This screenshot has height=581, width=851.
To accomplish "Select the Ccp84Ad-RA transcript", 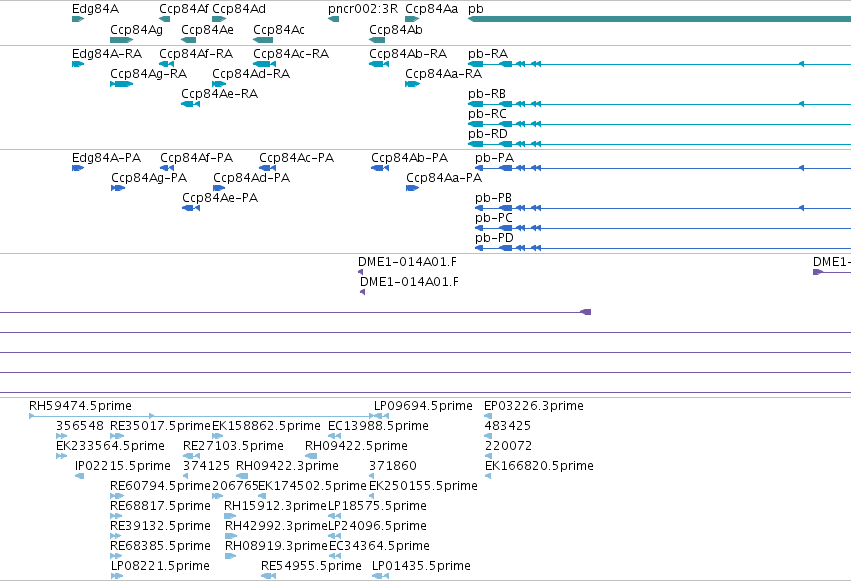I will coord(219,84).
